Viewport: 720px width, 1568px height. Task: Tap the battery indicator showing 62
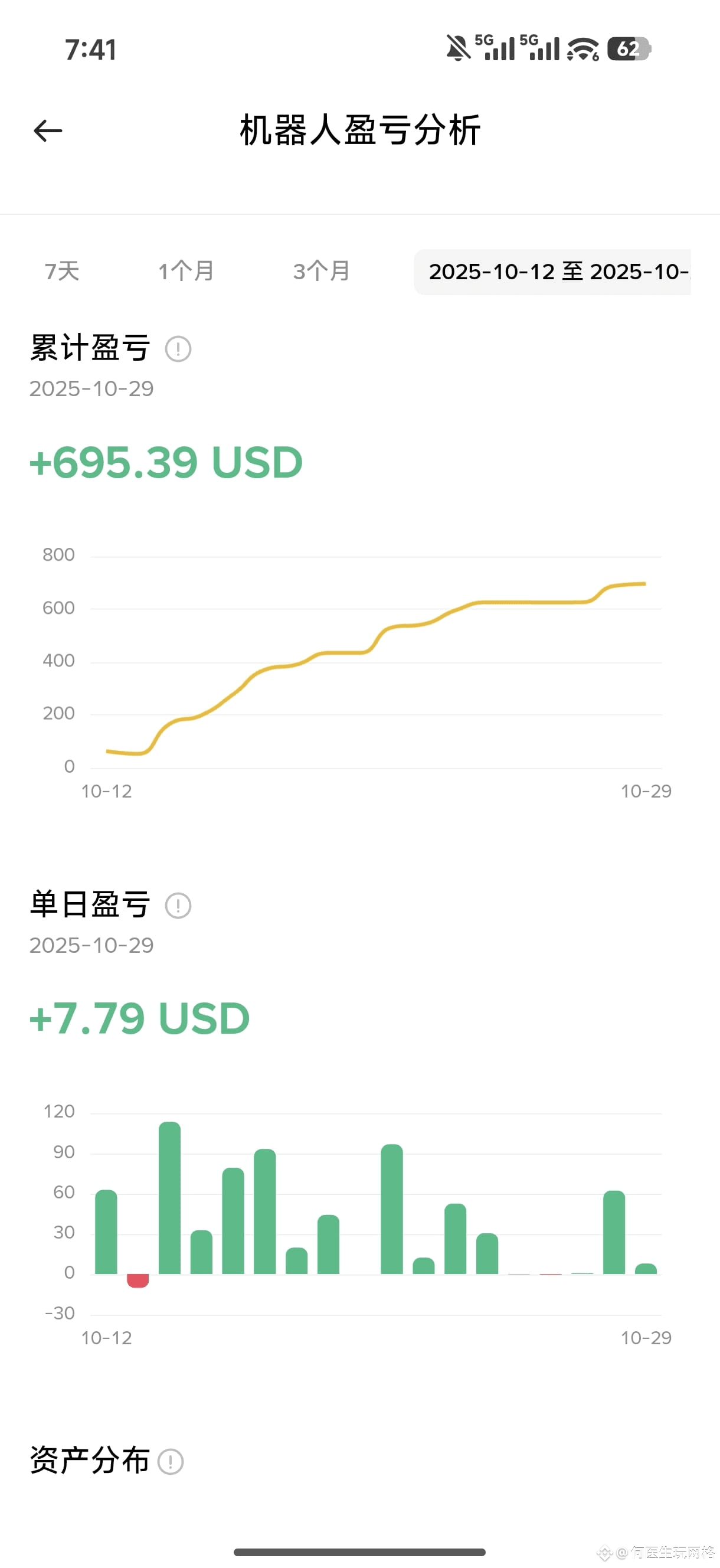point(629,48)
